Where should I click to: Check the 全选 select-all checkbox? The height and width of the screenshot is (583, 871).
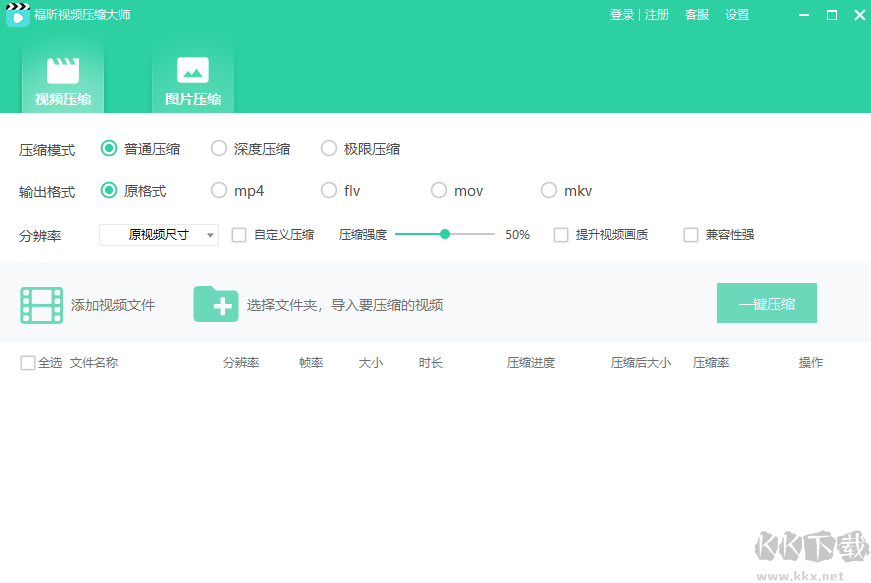28,363
